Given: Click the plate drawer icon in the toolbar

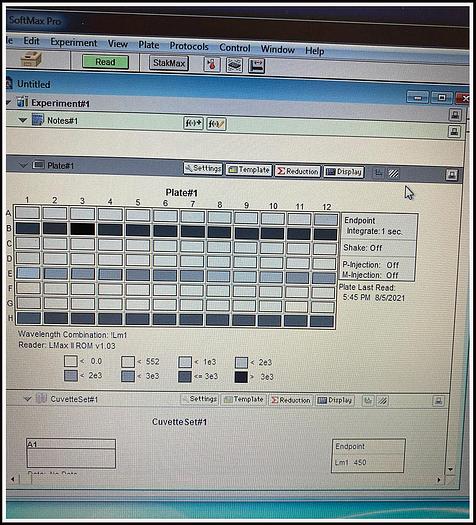Looking at the screenshot, I should click(x=234, y=65).
